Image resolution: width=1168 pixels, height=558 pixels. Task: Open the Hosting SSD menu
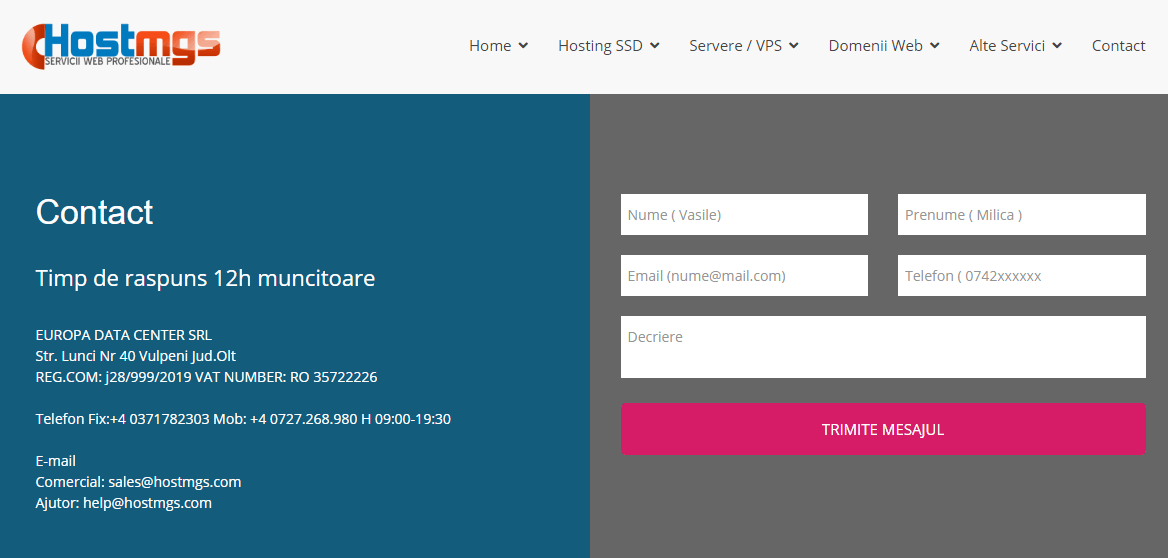coord(600,46)
